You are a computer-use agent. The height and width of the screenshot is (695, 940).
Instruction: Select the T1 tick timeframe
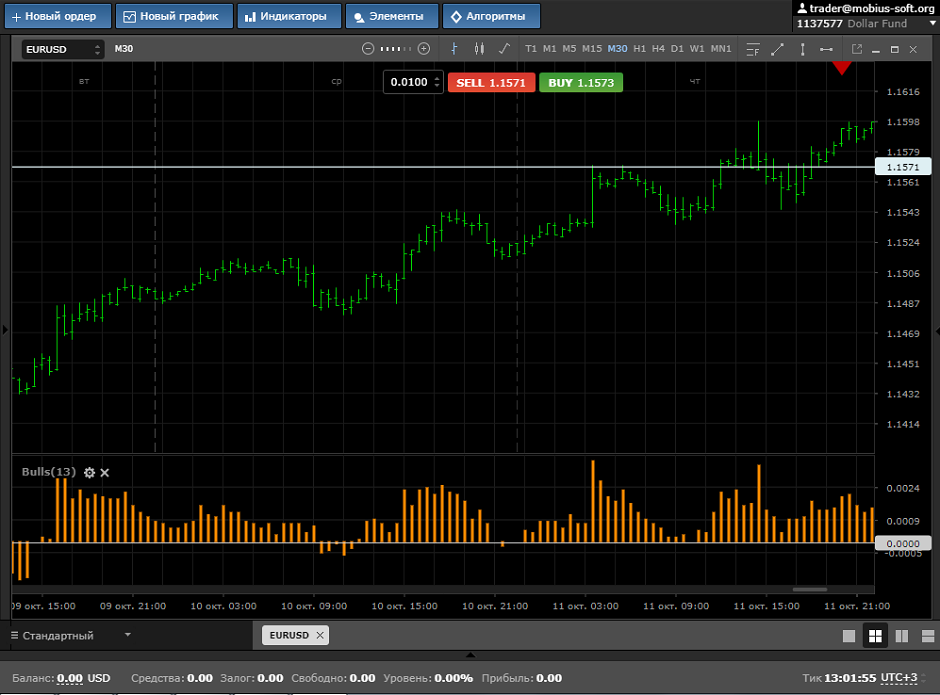531,49
